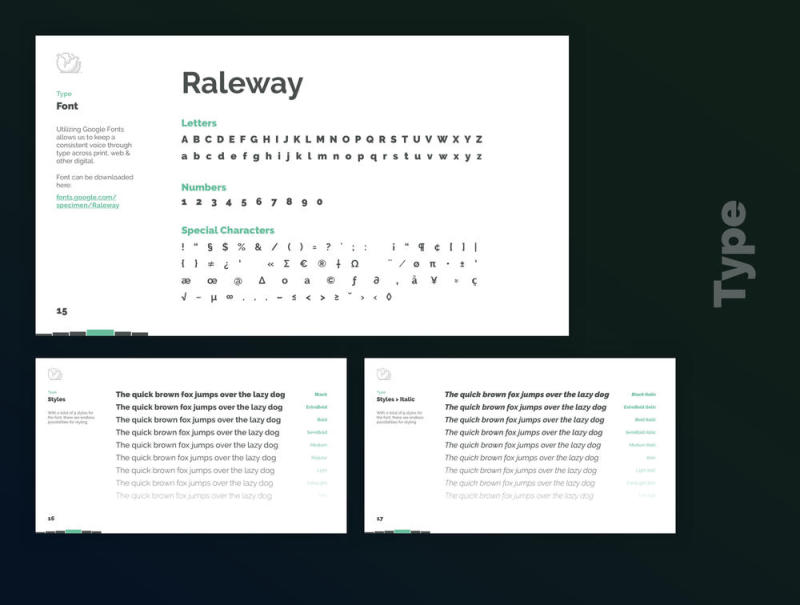Click the large Raleway heading
Image resolution: width=800 pixels, height=605 pixels.
coord(241,84)
